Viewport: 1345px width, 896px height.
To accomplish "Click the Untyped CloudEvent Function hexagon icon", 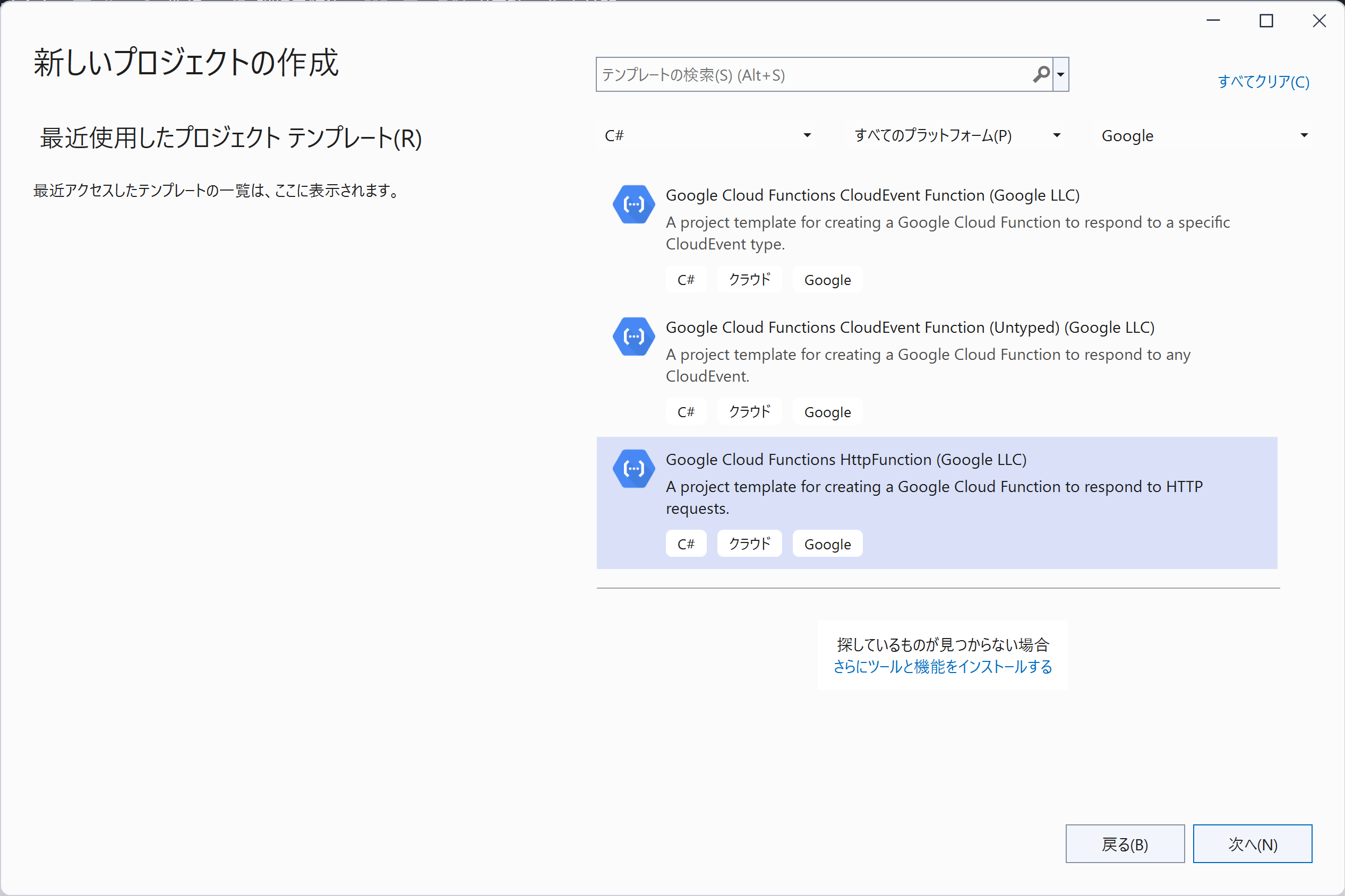I will click(633, 336).
